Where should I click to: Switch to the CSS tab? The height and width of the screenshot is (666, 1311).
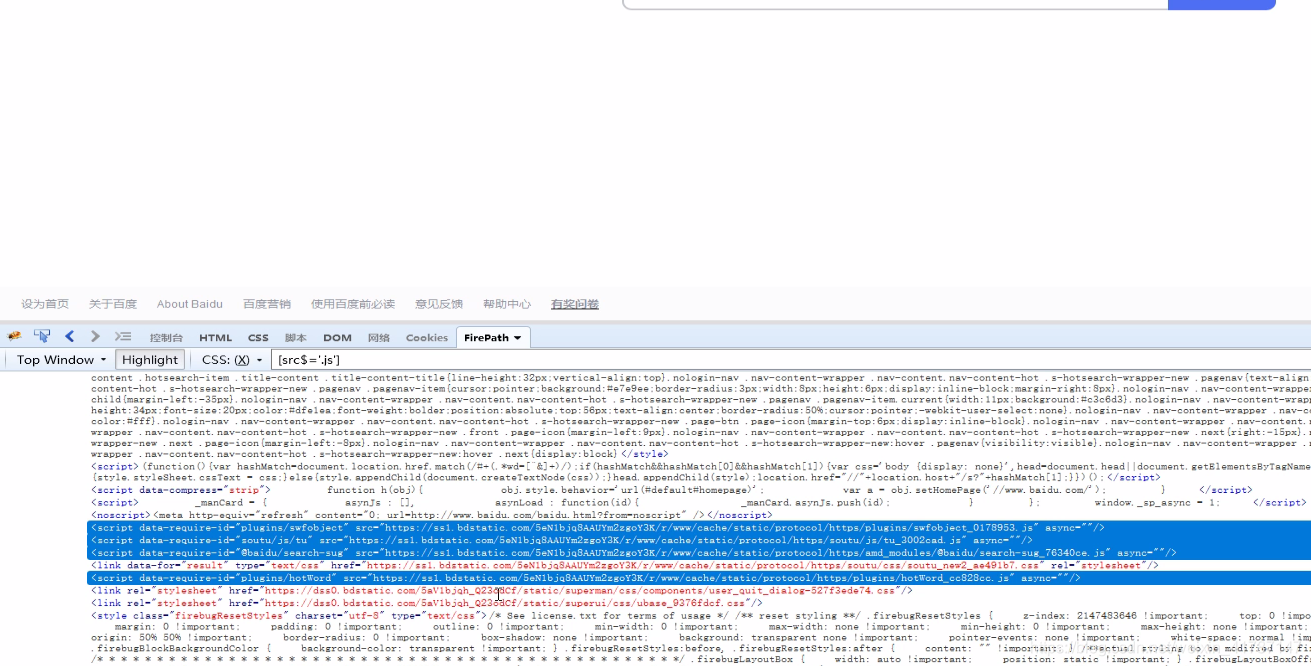[x=258, y=338]
